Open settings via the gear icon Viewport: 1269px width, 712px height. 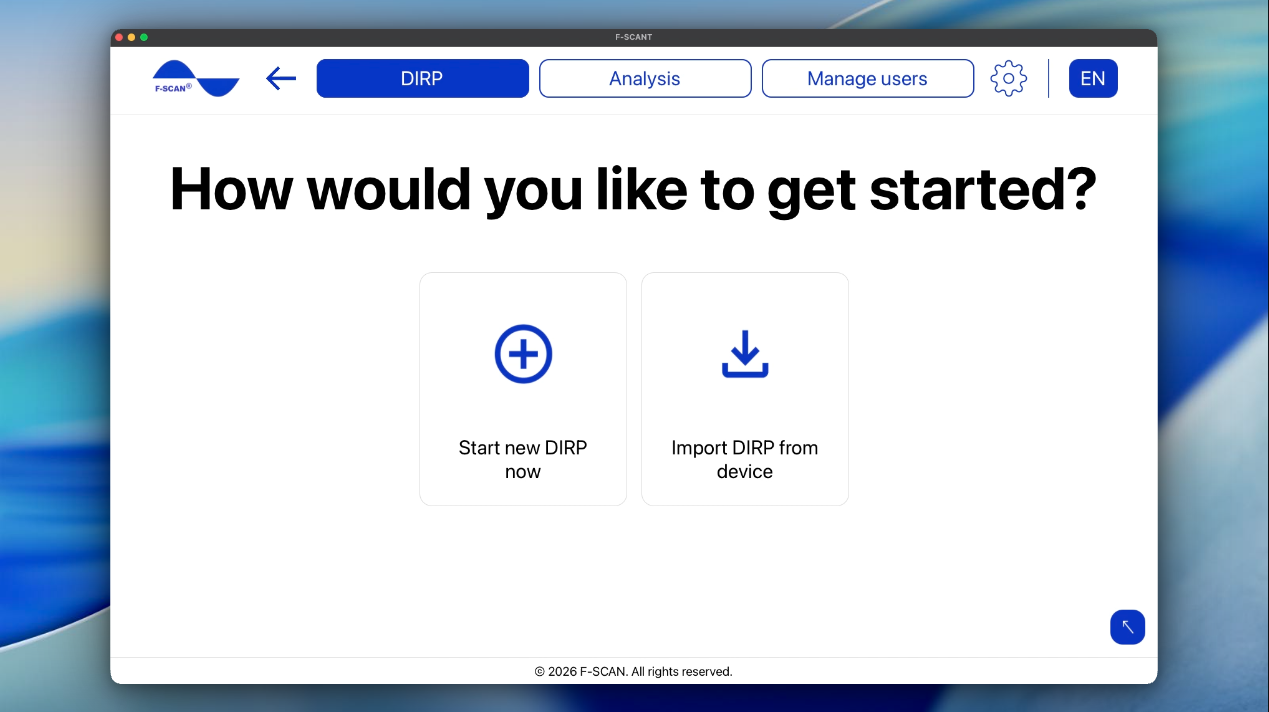tap(1008, 78)
